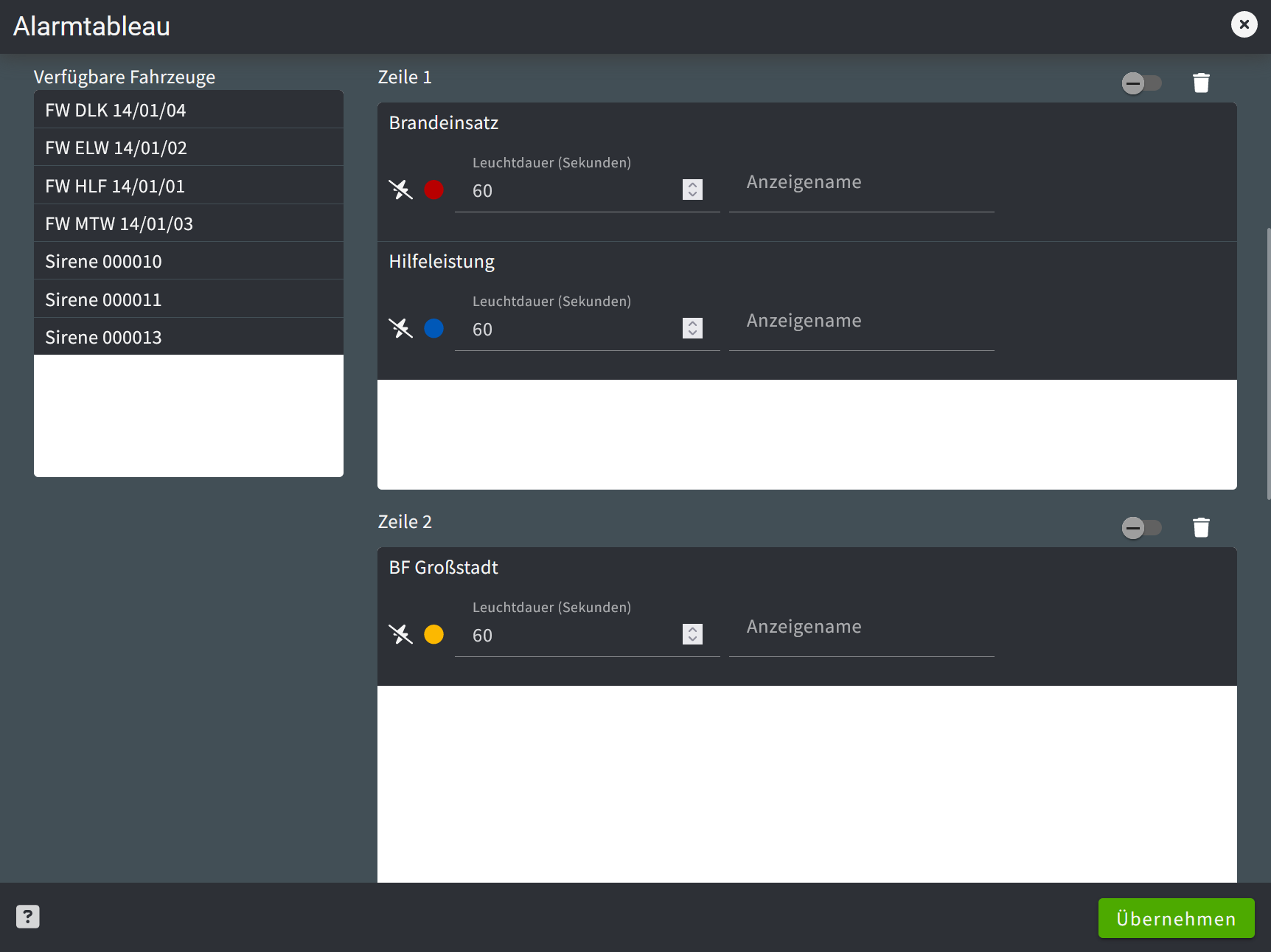Click the flash-off icon for Hilfeleistung

(x=400, y=328)
